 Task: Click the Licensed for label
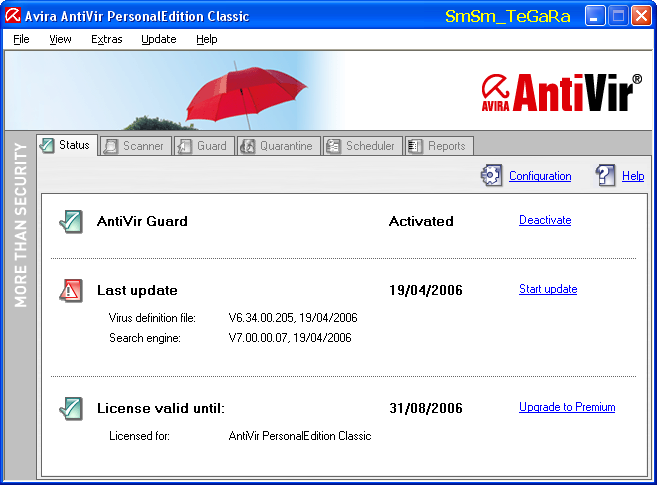[139, 436]
